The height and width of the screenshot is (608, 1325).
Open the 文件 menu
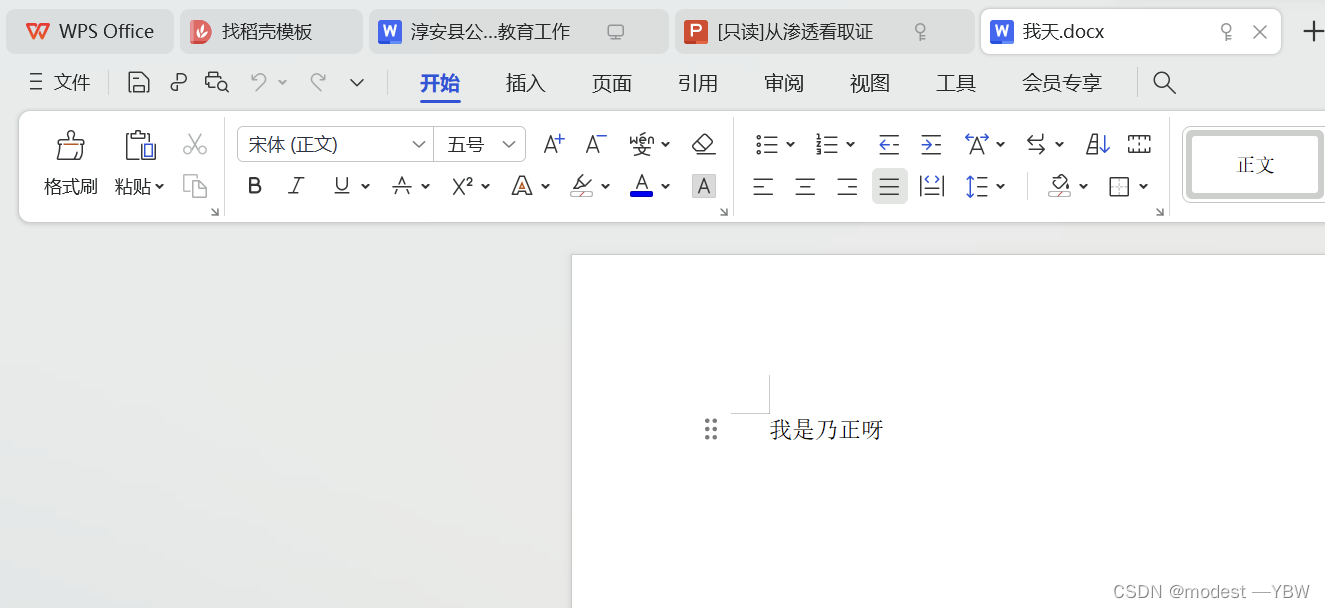pos(61,83)
